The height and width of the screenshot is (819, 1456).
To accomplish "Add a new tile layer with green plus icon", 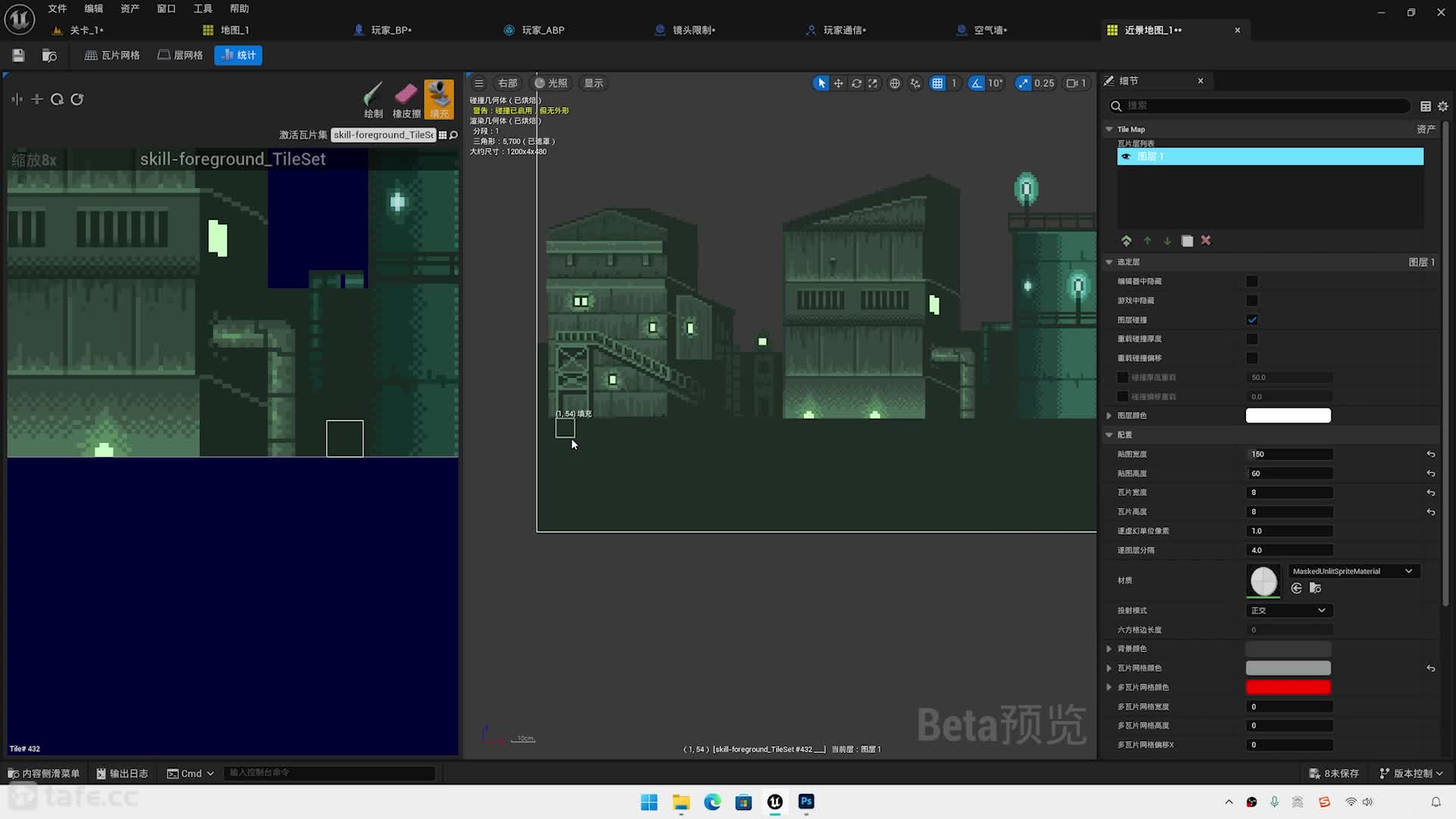I will (1126, 240).
